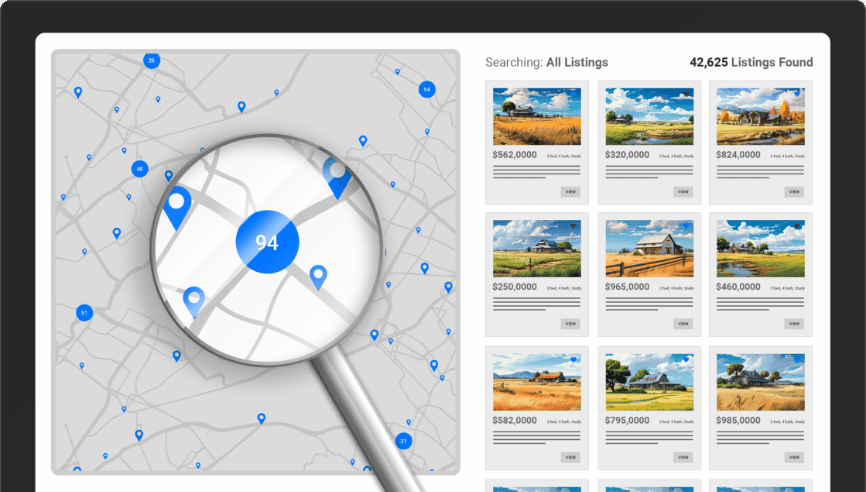Expand the 31 cluster marker on the map

[x=403, y=440]
